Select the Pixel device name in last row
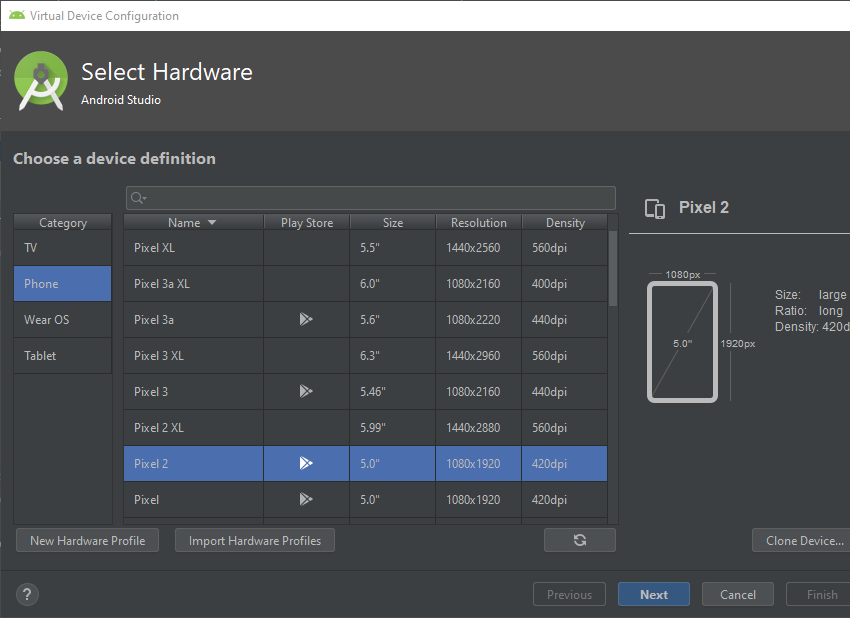Image resolution: width=850 pixels, height=618 pixels. click(146, 499)
